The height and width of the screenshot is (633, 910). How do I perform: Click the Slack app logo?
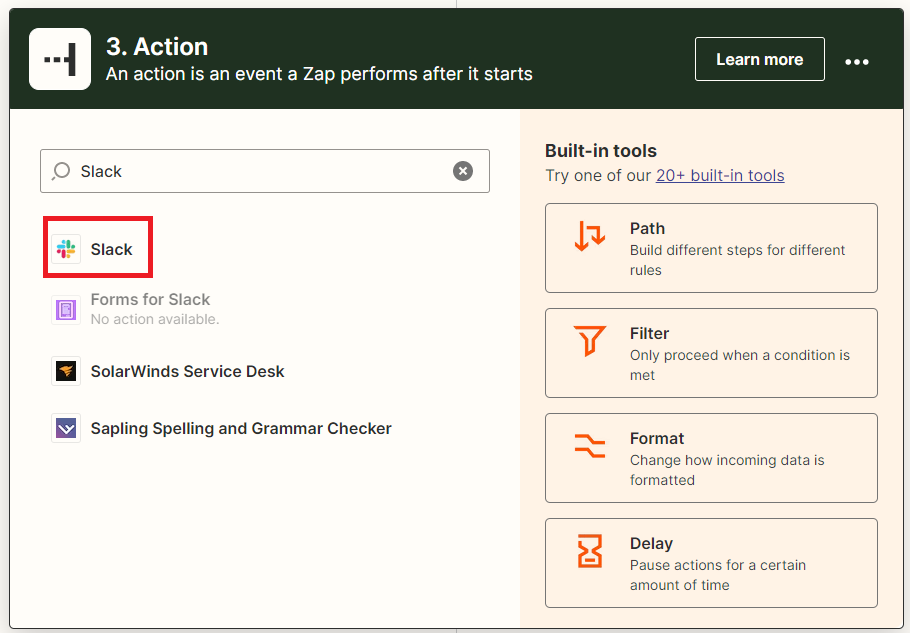tap(66, 249)
